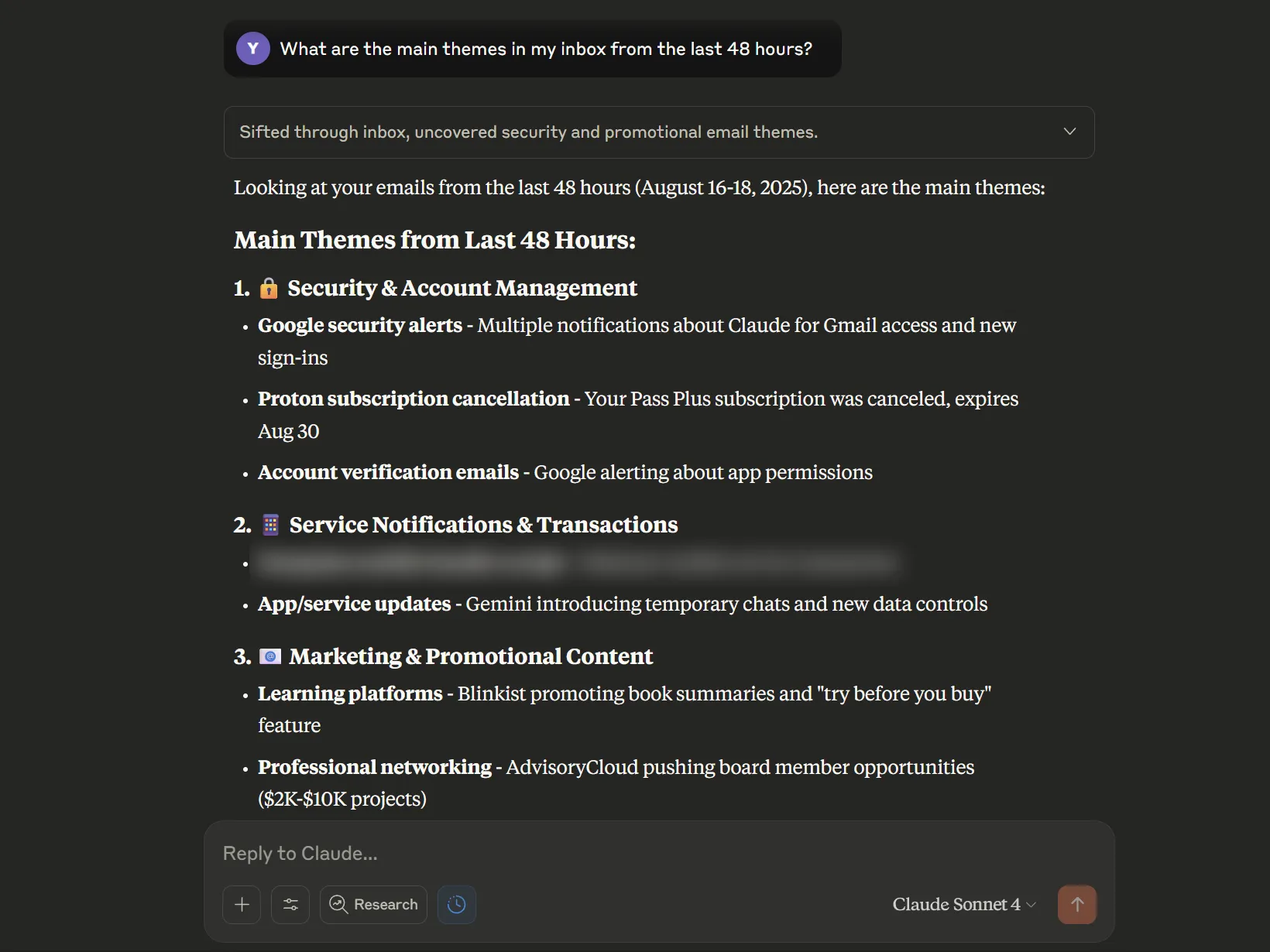Viewport: 1270px width, 952px height.
Task: Click the lock emoji beside Security & Account Management
Action: tap(268, 288)
